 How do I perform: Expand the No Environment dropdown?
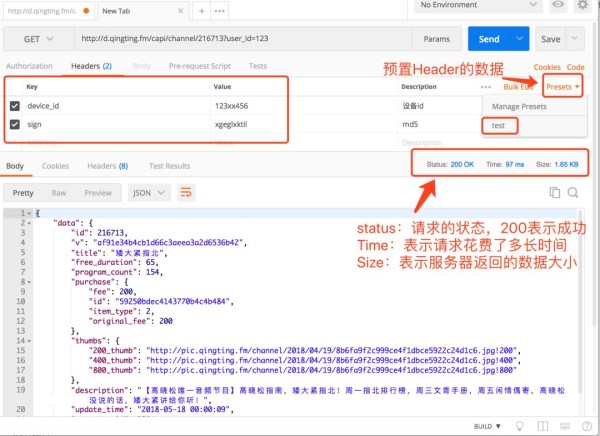pyautogui.click(x=478, y=5)
